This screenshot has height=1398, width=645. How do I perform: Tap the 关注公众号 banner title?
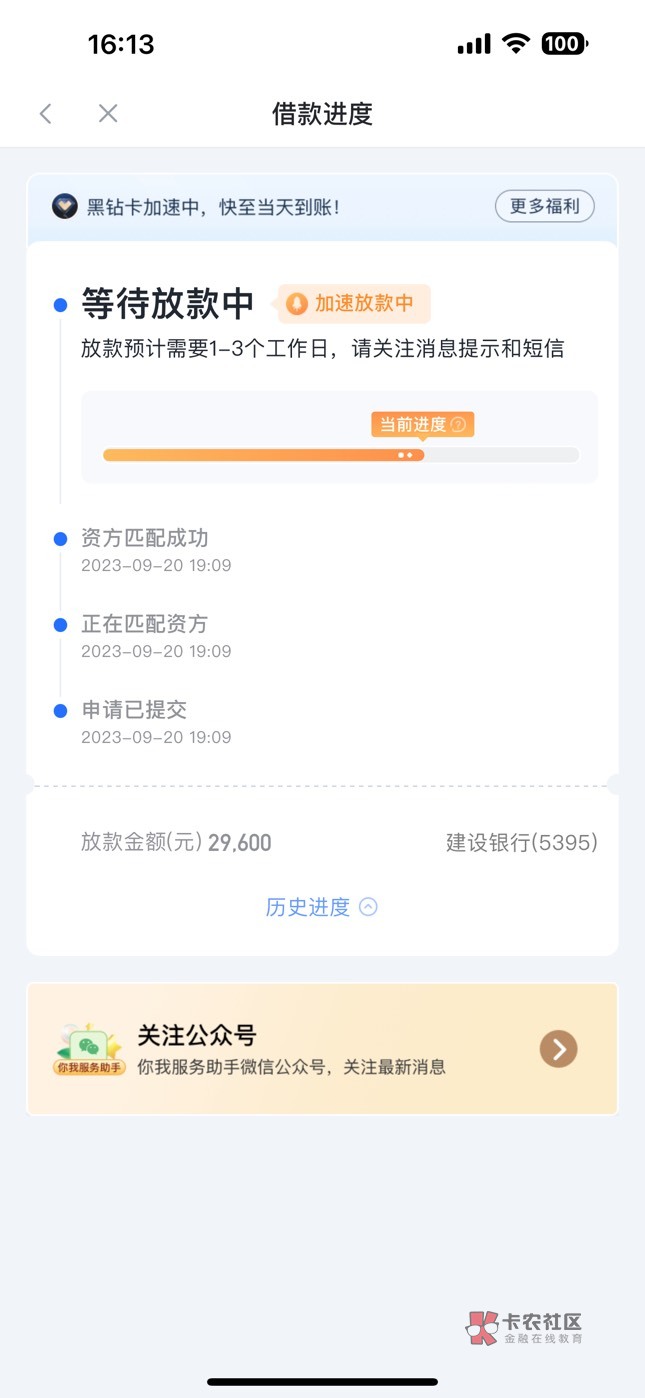click(x=197, y=1035)
